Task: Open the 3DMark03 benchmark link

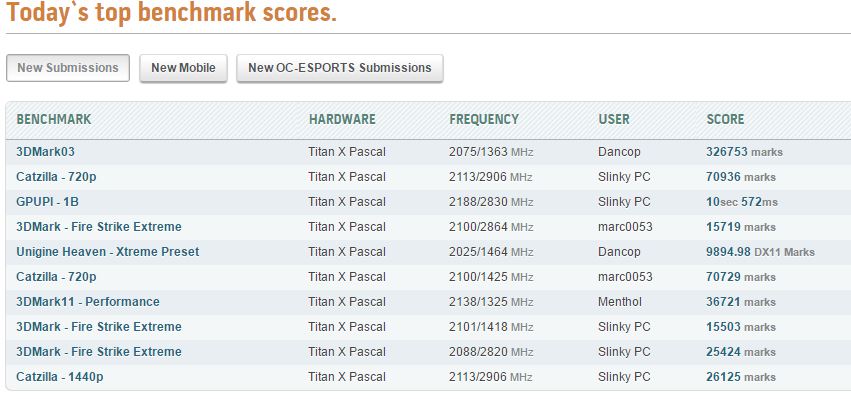Action: click(46, 152)
